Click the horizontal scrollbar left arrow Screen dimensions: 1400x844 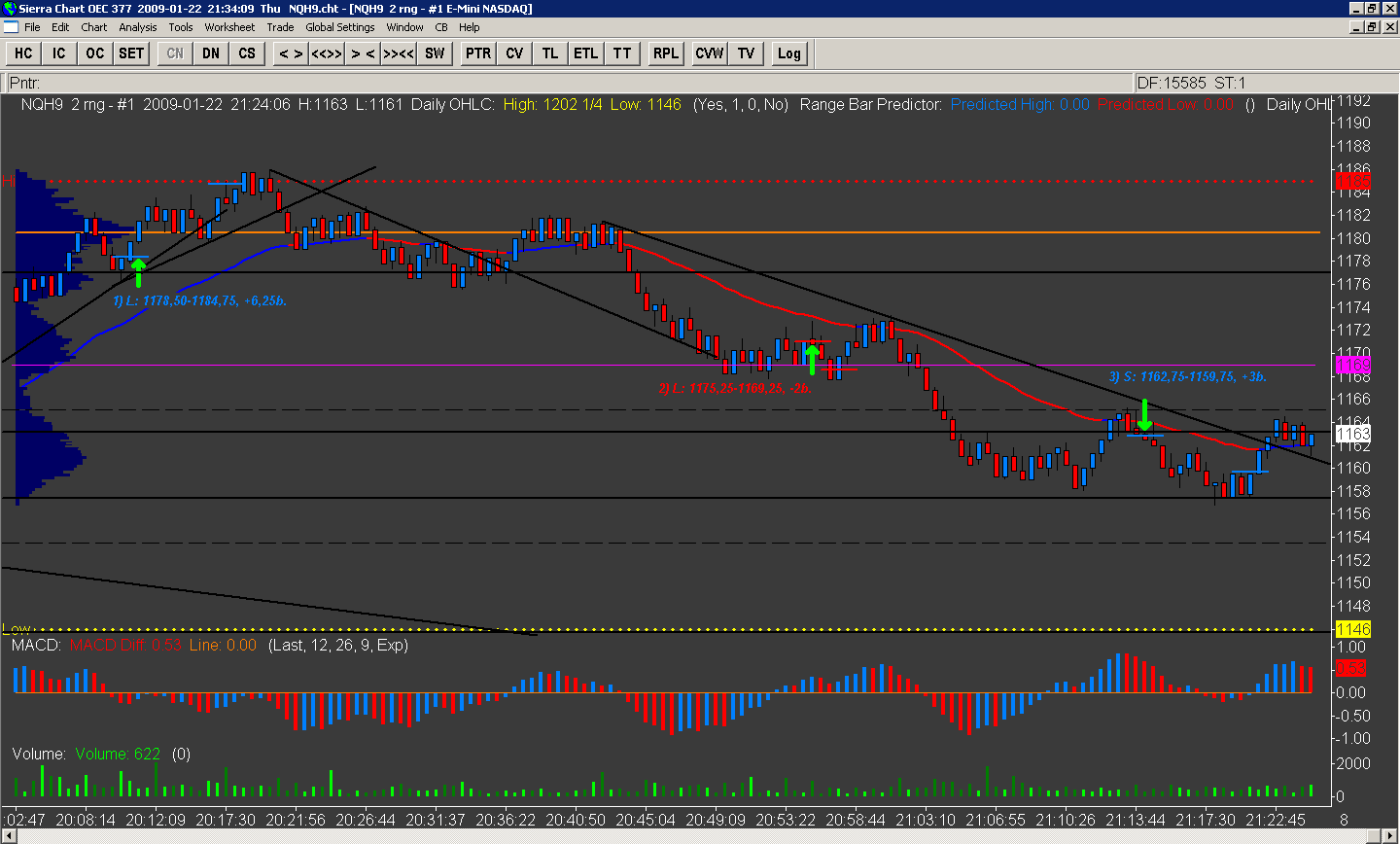point(9,835)
